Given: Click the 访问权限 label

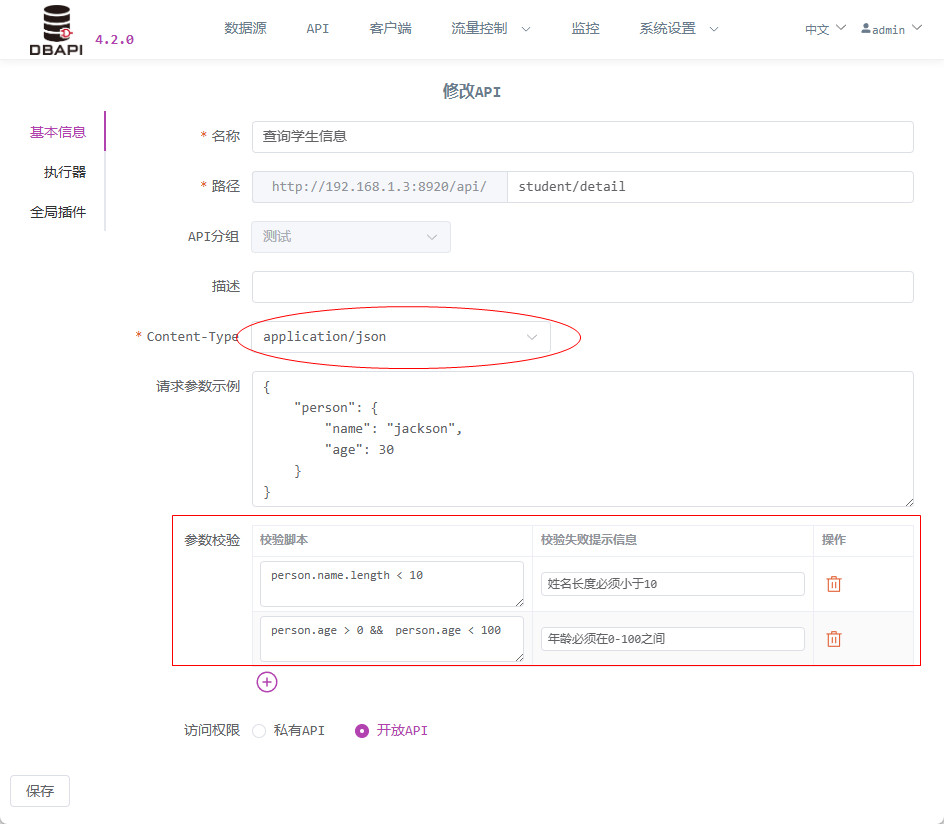Looking at the screenshot, I should coord(212,730).
